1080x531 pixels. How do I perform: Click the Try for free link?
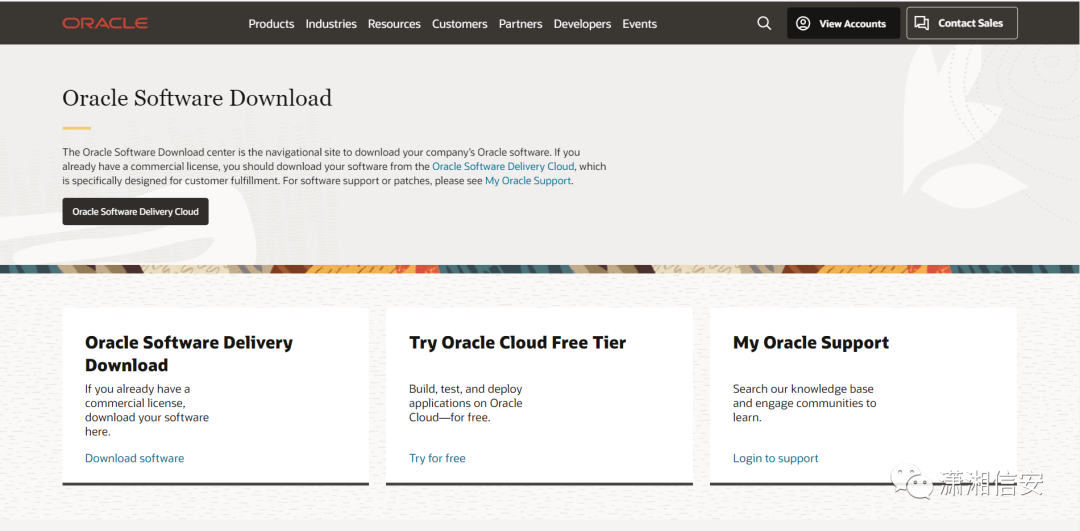point(437,458)
